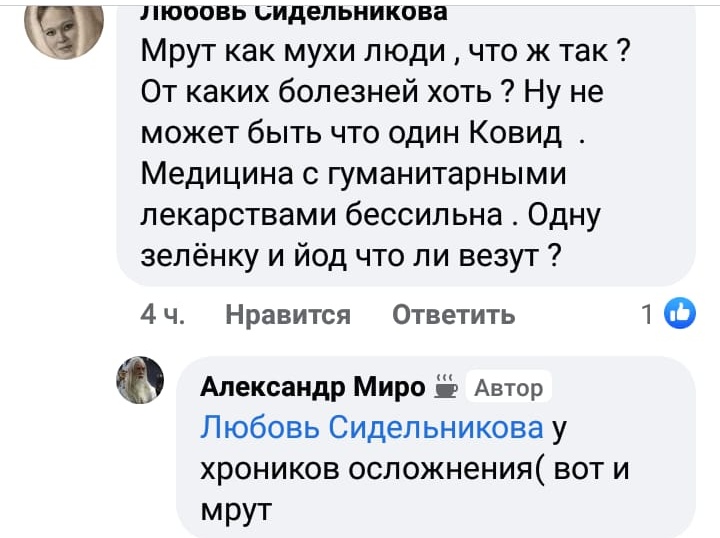
Task: Click the line 'Медицина с гуманитарными'
Action: [354, 173]
